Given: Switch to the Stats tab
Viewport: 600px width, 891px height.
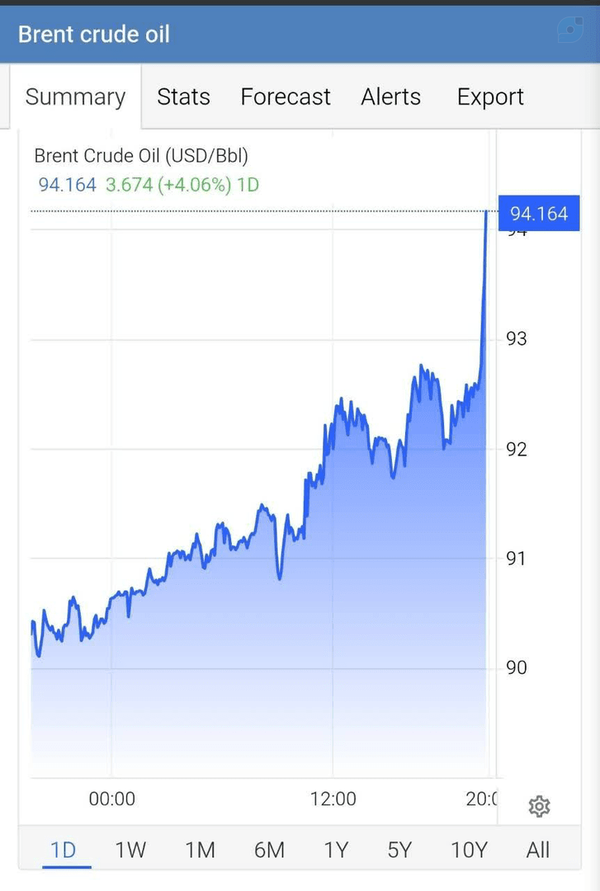Looking at the screenshot, I should pyautogui.click(x=184, y=97).
